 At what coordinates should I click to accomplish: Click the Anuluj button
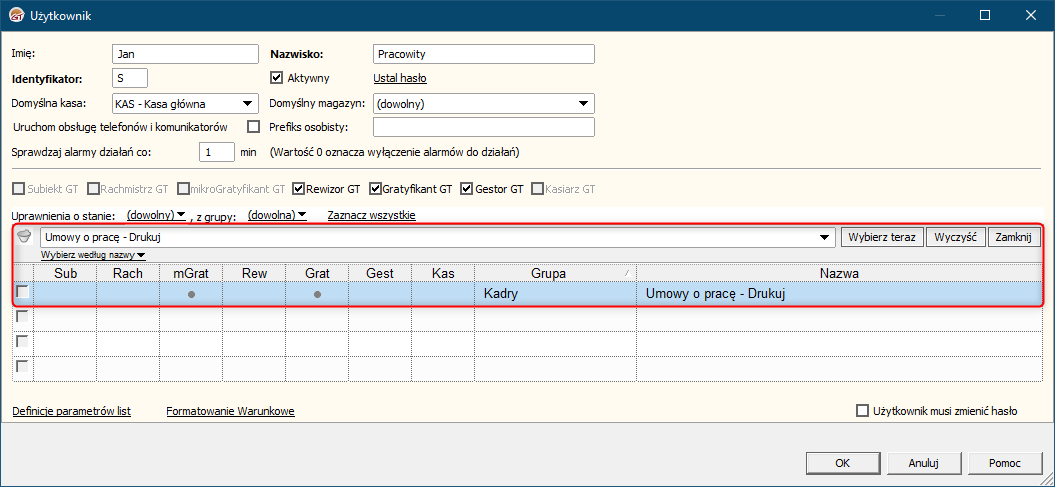coord(924,463)
